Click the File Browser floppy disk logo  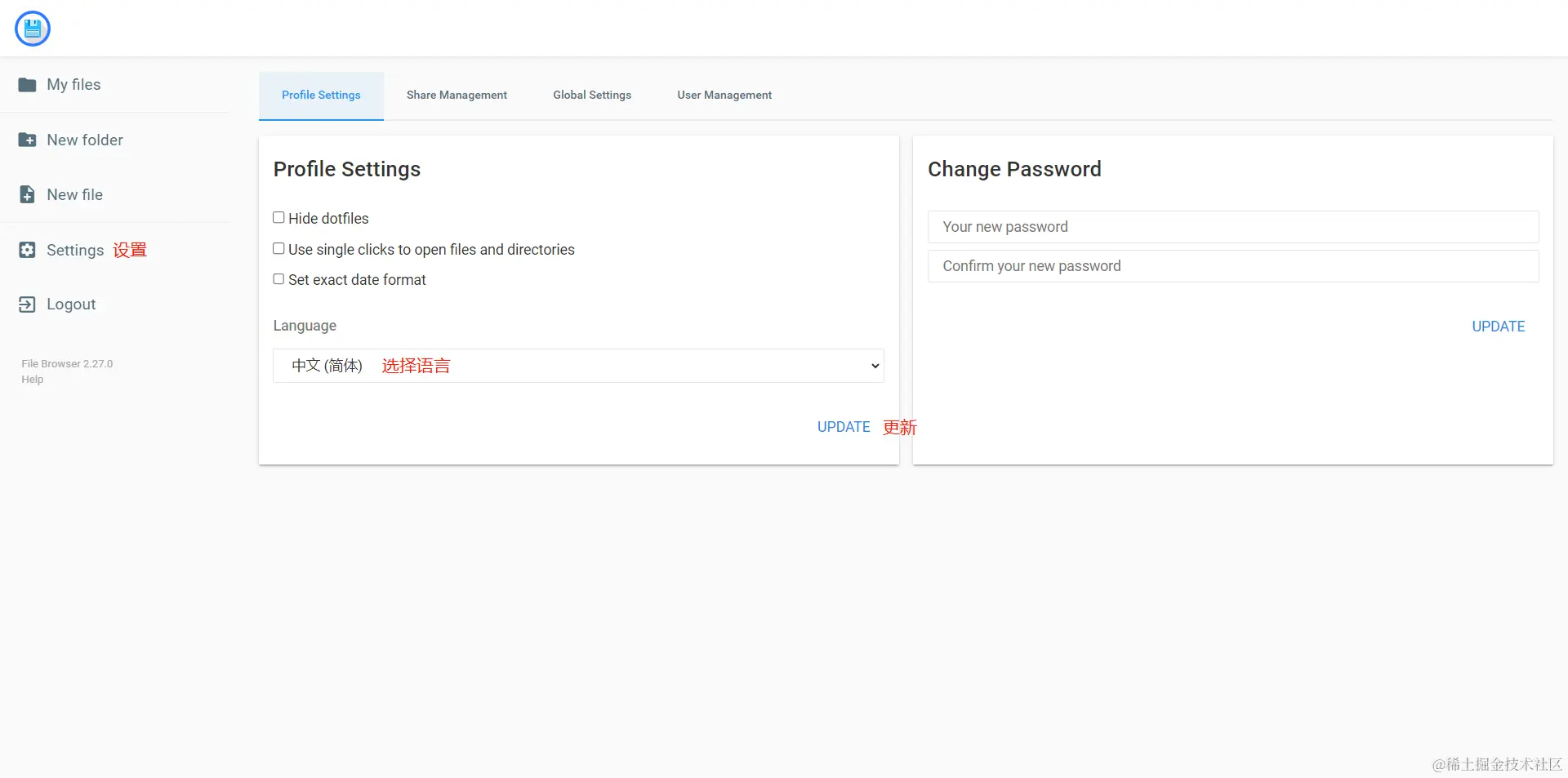(33, 29)
